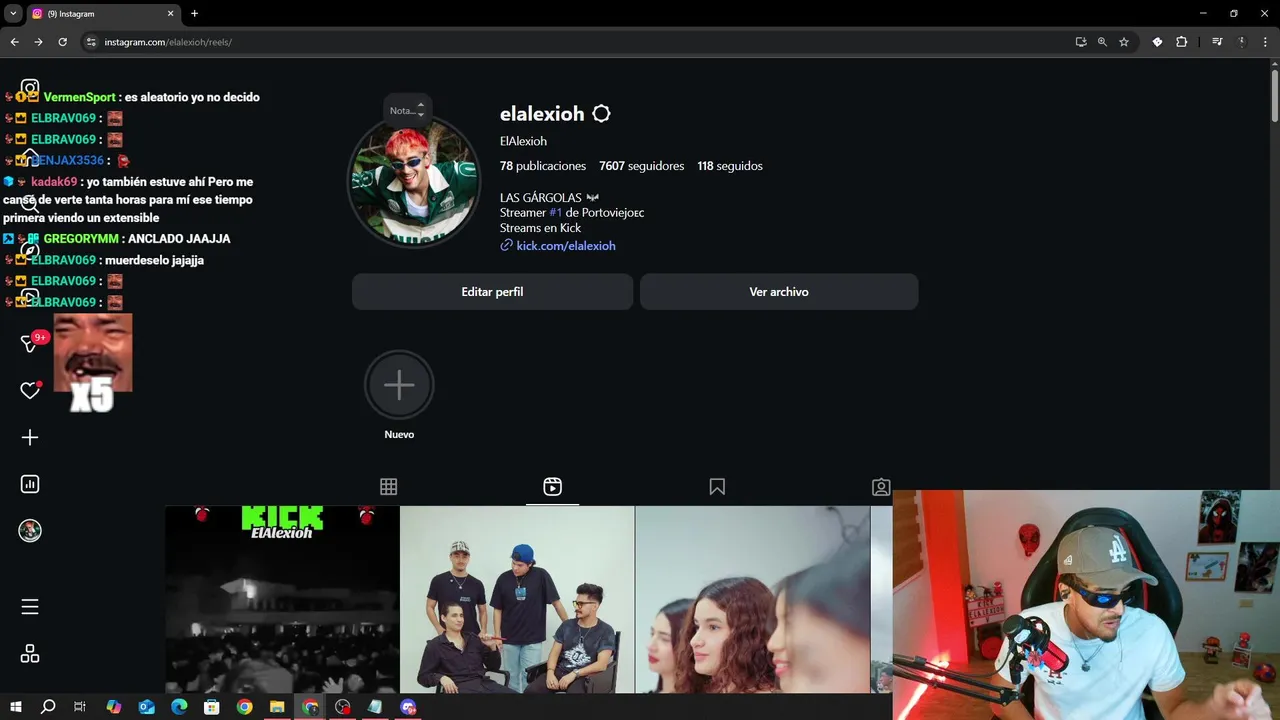
Task: Open the 118 seguidos list
Action: 730,166
